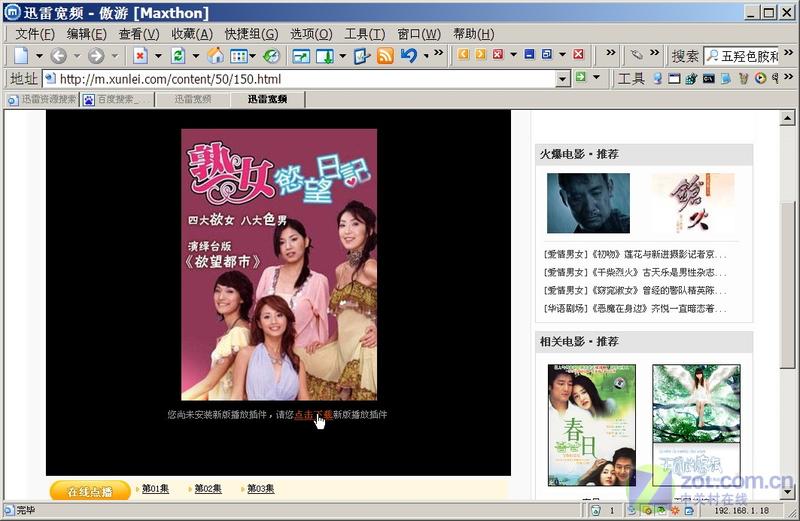
Task: Switch to previous tab with orange left arrow
Action: (x=463, y=54)
